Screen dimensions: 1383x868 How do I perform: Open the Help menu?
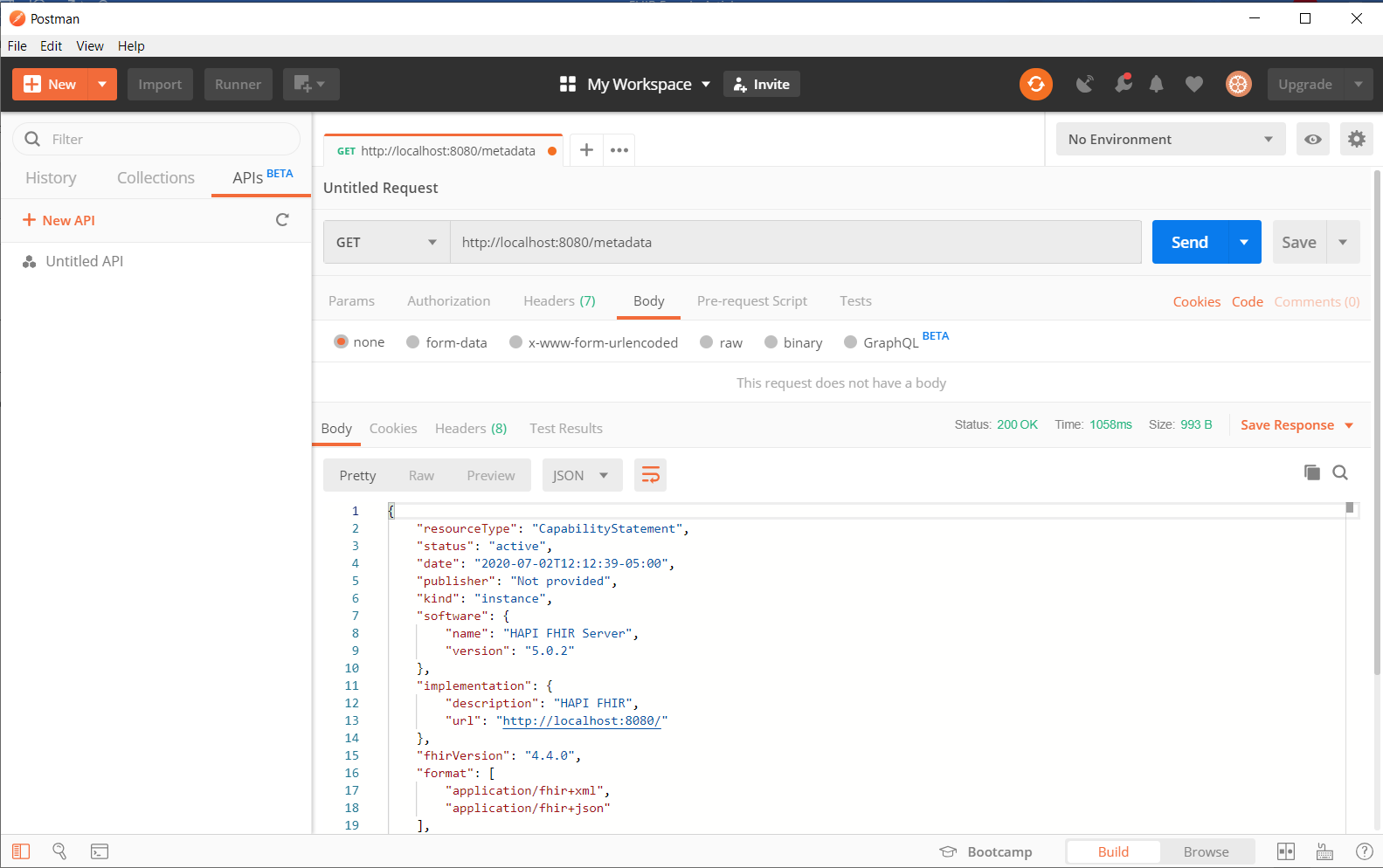131,45
